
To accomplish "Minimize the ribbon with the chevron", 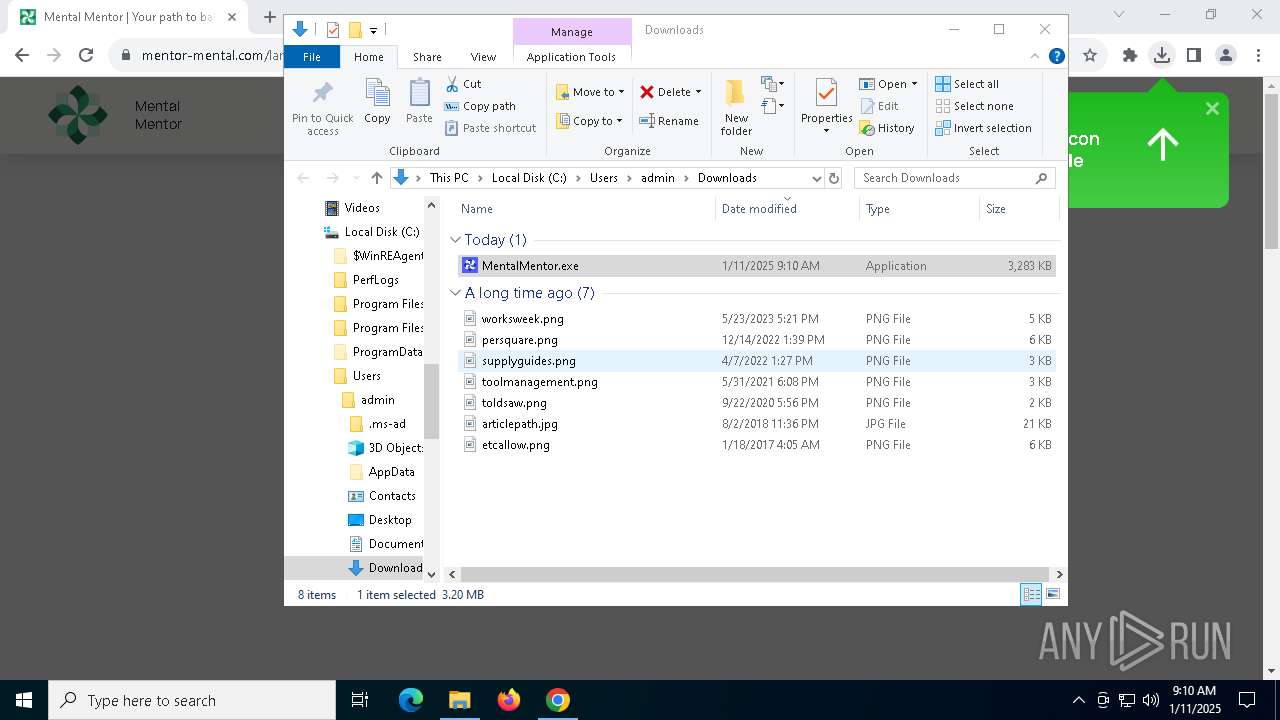I will click(x=1035, y=57).
